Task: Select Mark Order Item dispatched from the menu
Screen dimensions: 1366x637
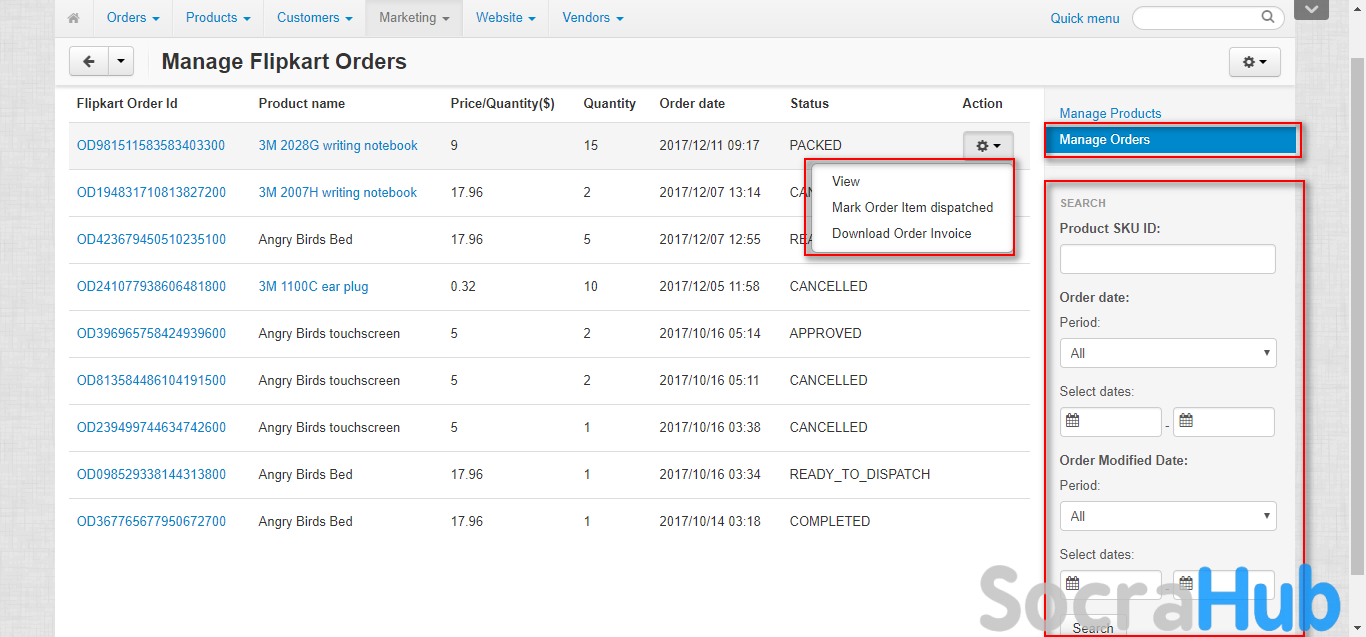Action: tap(912, 208)
